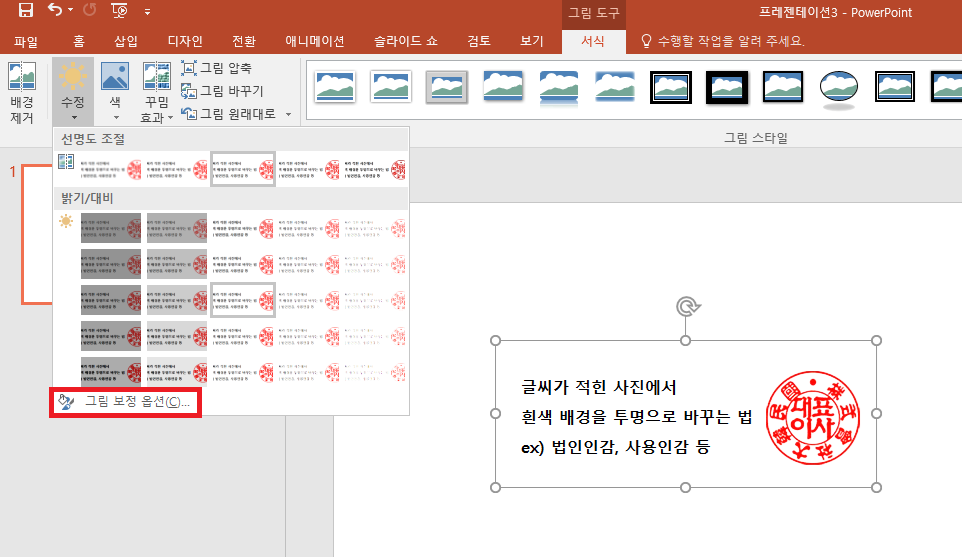The width and height of the screenshot is (962, 557).
Task: Select the last sharpness preset thumbnail
Action: pyautogui.click(x=374, y=169)
